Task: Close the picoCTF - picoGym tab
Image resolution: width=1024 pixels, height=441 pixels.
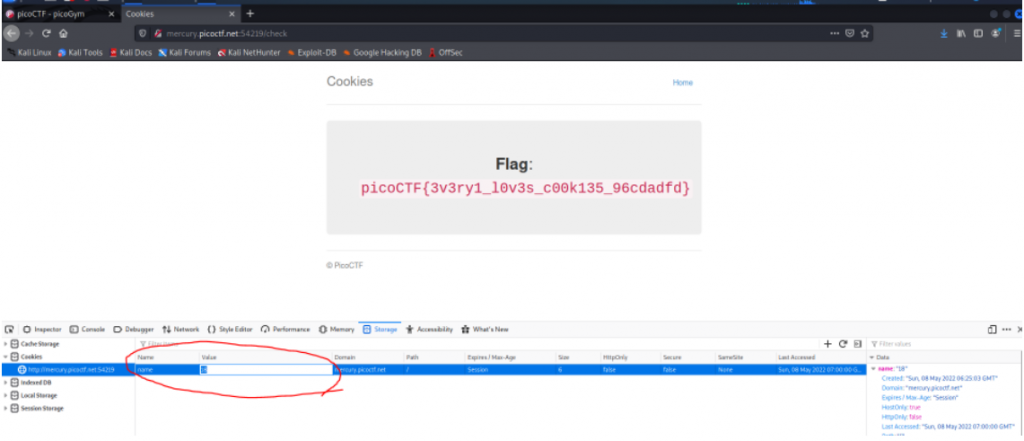Action: coord(110,14)
